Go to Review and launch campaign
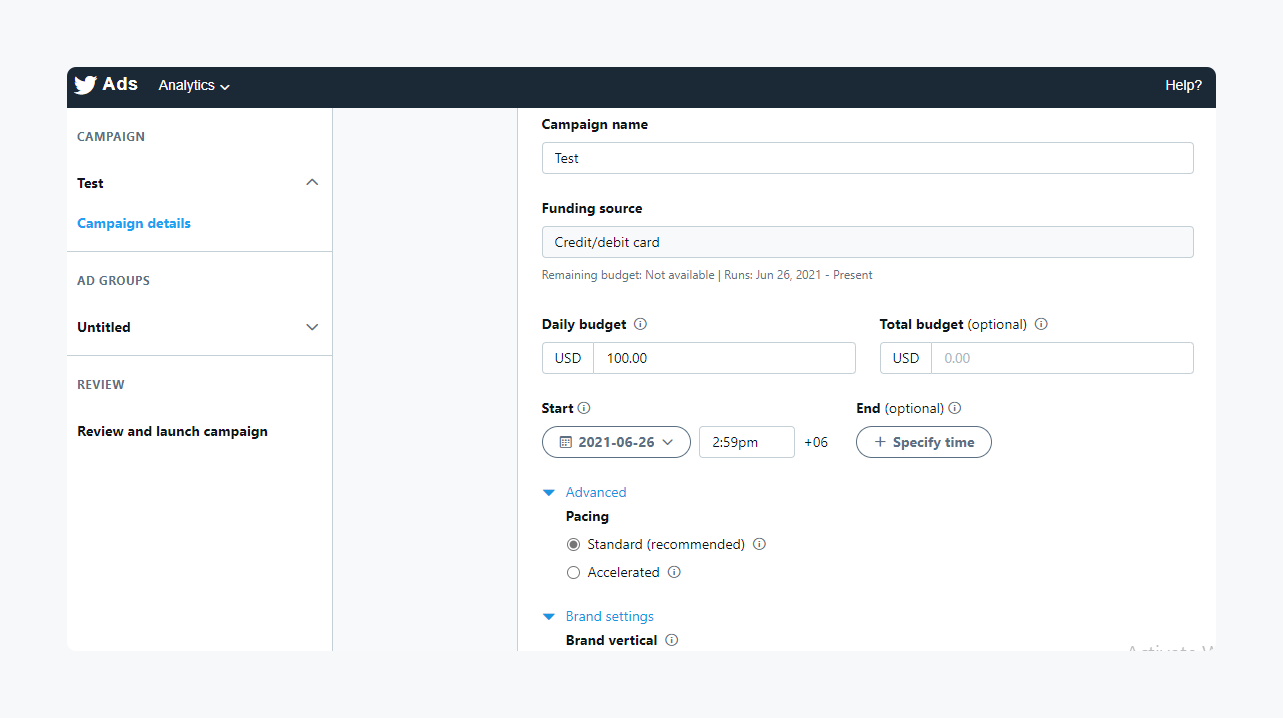Image resolution: width=1283 pixels, height=718 pixels. click(172, 432)
